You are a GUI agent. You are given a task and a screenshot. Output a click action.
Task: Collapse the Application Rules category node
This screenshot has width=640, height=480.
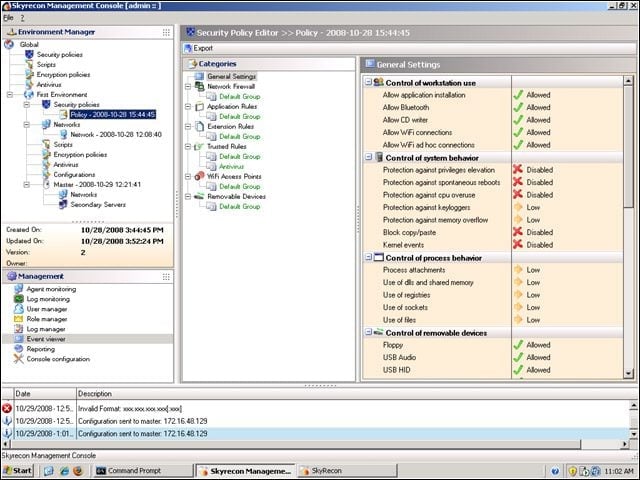tap(188, 107)
